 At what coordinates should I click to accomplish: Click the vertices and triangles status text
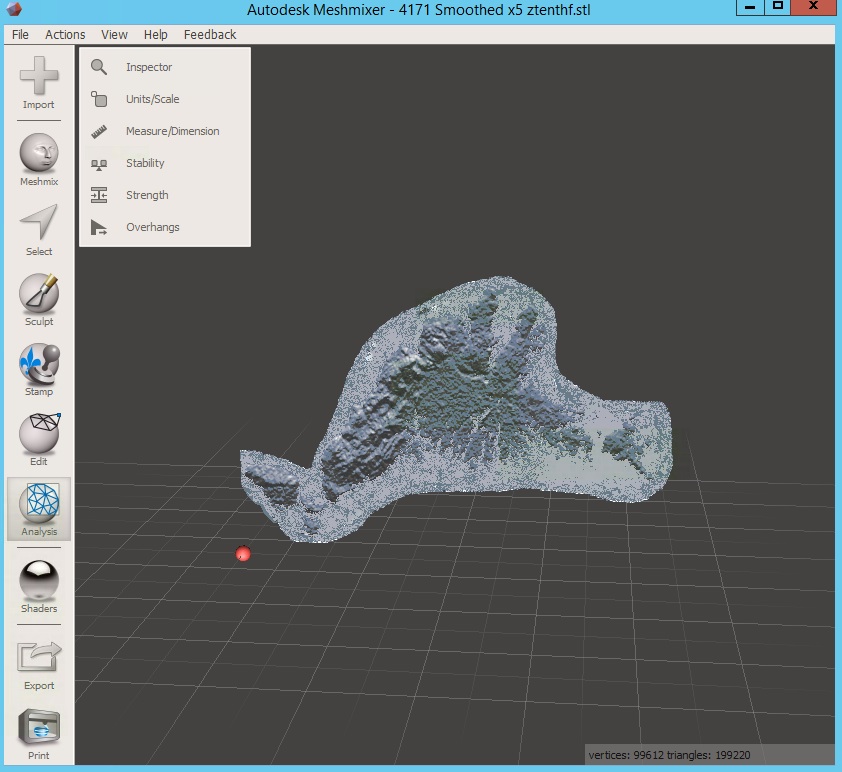[669, 755]
